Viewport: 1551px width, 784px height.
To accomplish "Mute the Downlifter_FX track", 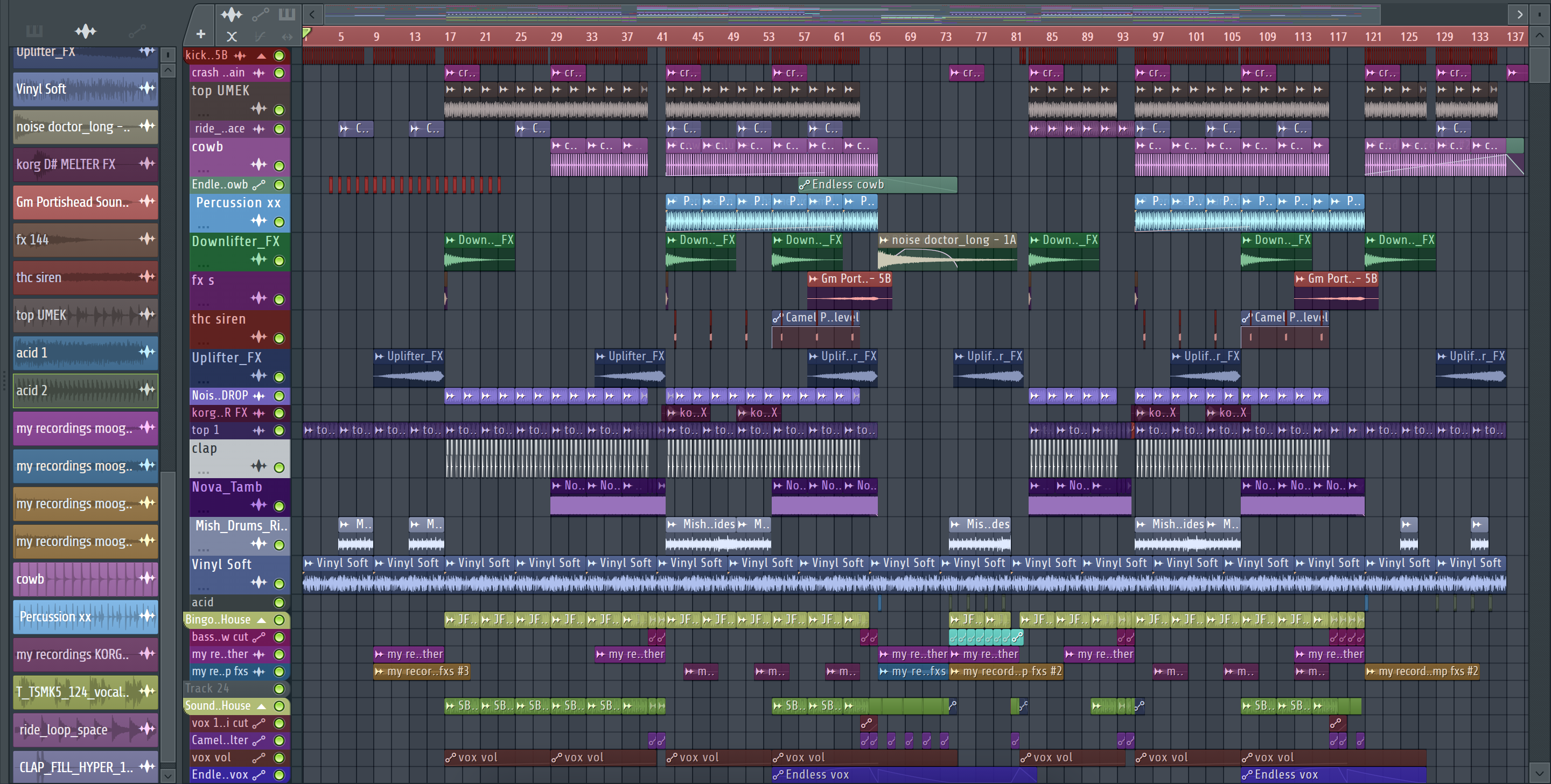I will coord(280,261).
